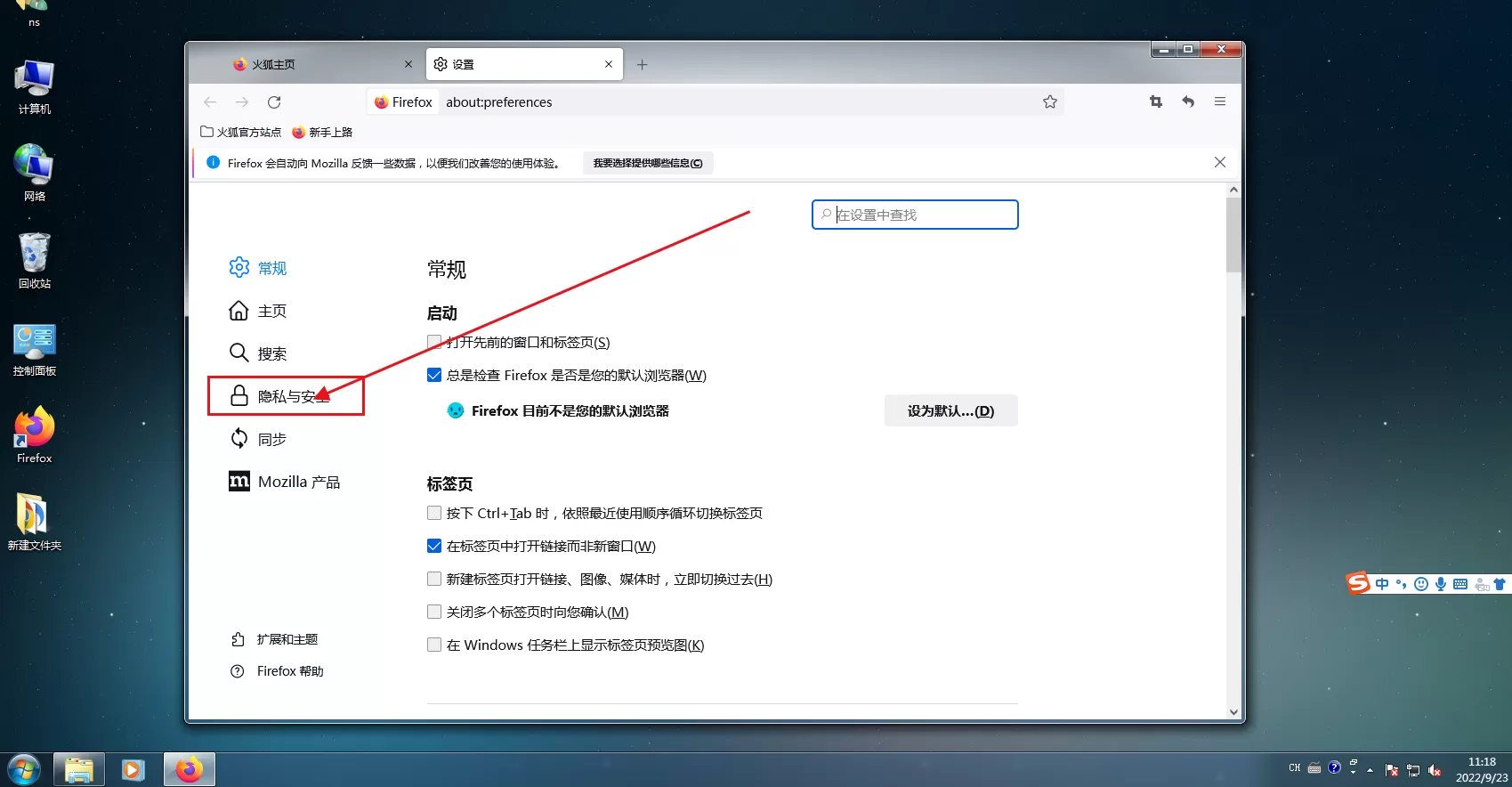This screenshot has width=1512, height=787.
Task: Select 搜索 in the settings sidebar
Action: point(258,353)
